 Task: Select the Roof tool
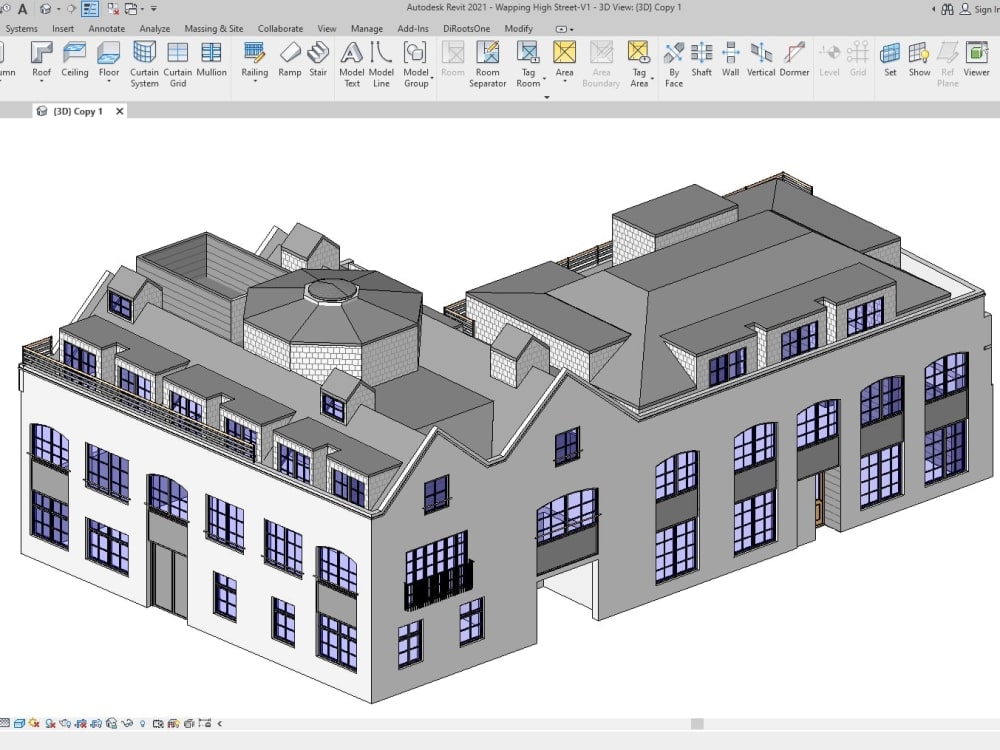click(41, 60)
